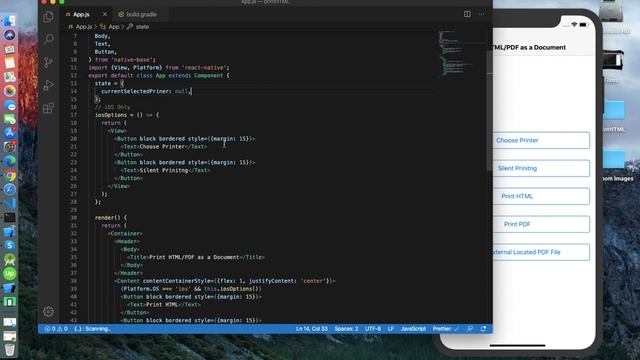Click the Split Editor icon
The image size is (640, 360).
click(467, 14)
